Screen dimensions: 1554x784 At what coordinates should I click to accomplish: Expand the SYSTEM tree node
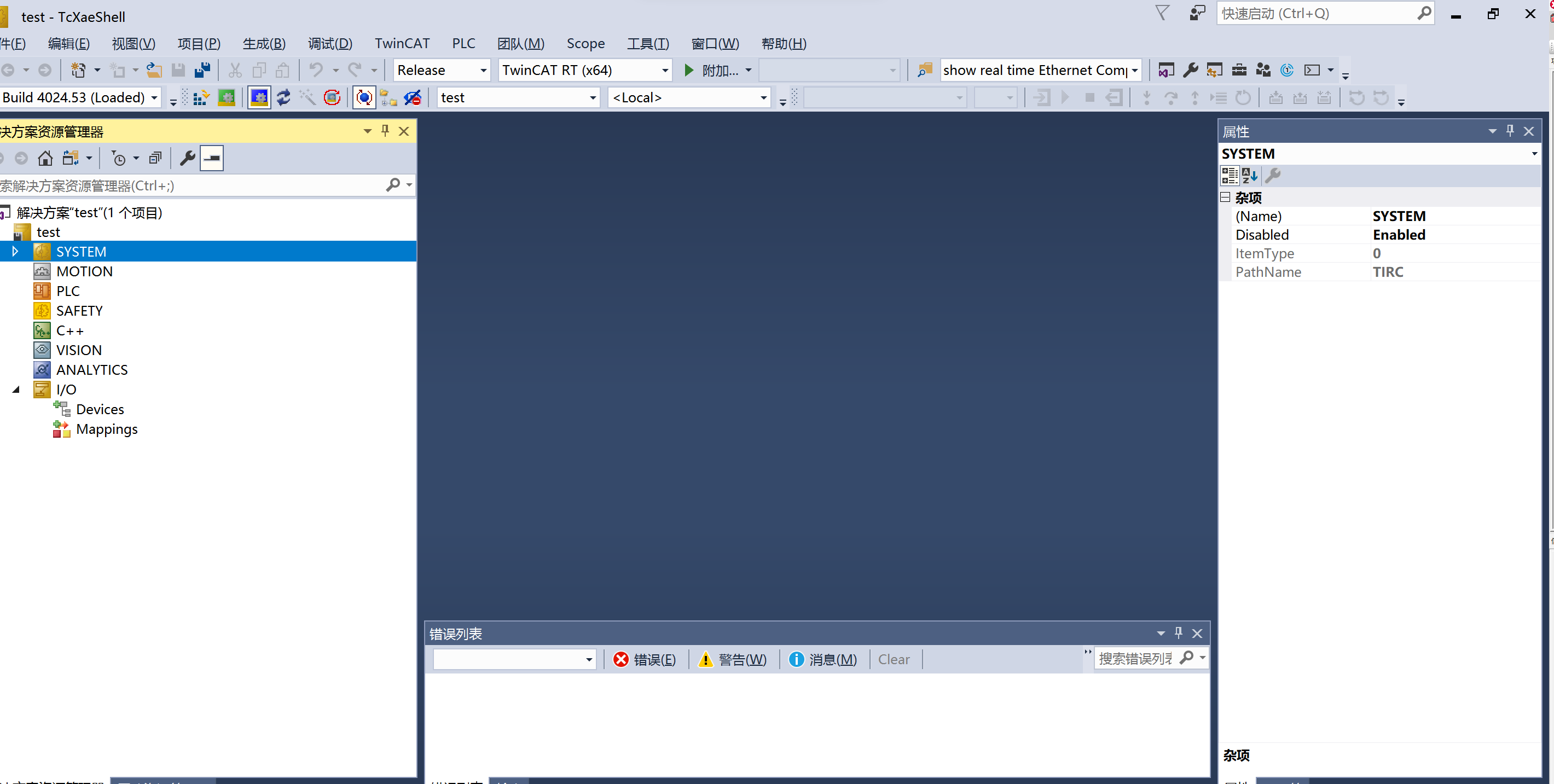click(x=16, y=251)
